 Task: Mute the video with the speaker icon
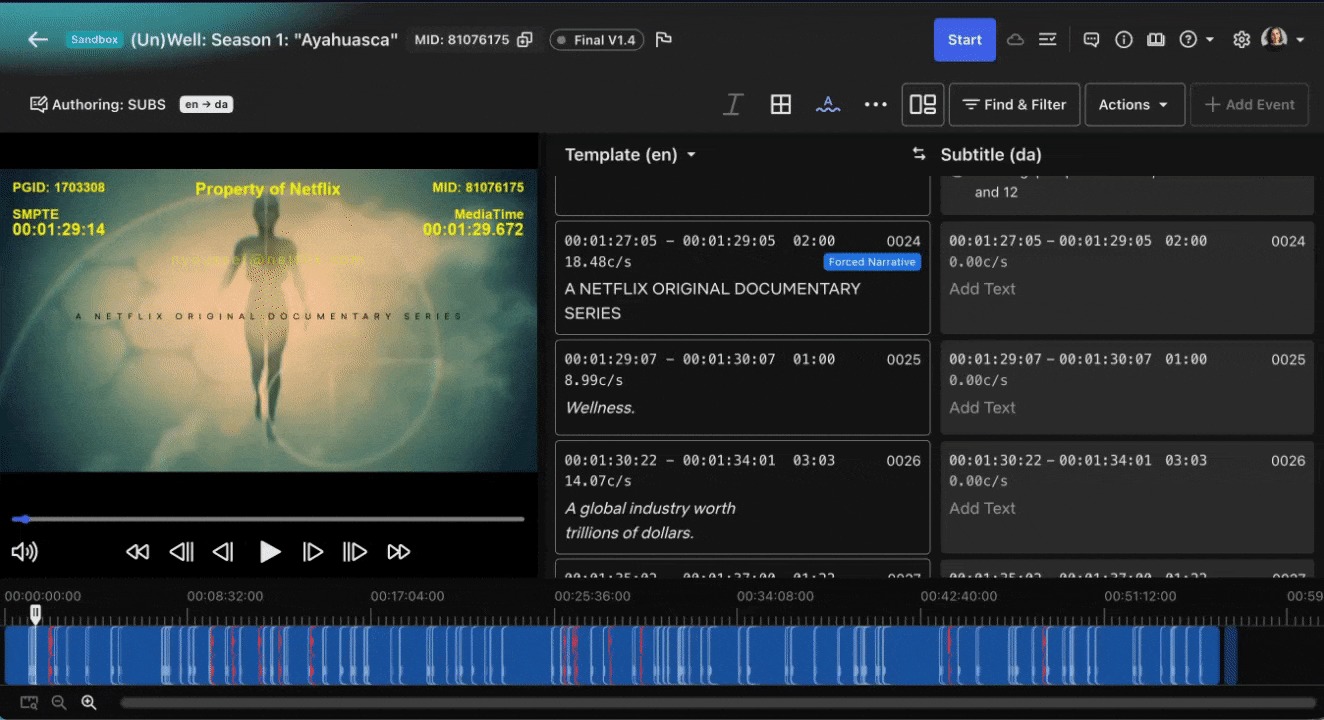24,552
